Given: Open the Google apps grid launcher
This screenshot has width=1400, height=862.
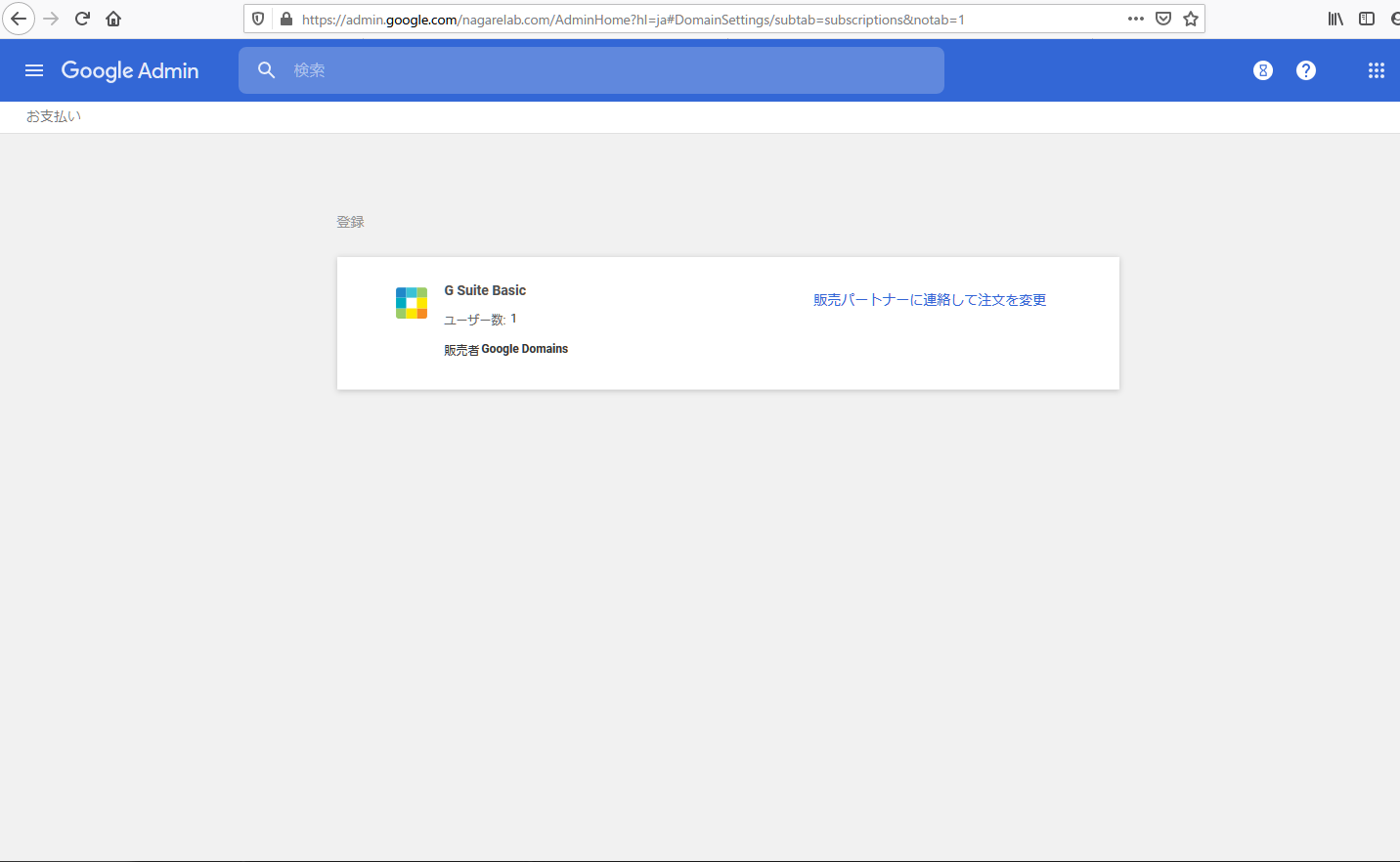Looking at the screenshot, I should (x=1377, y=70).
